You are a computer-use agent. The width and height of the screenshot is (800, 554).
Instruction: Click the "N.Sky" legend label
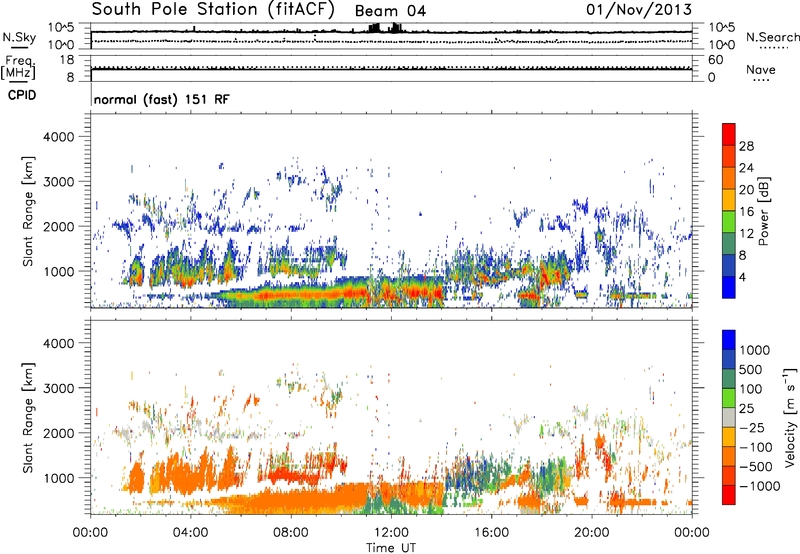[19, 37]
